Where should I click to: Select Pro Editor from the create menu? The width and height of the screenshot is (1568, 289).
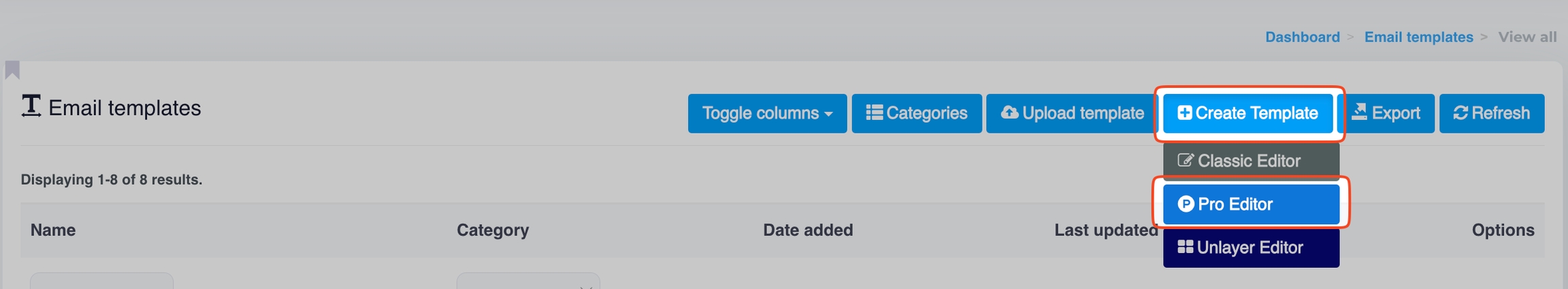[1250, 204]
